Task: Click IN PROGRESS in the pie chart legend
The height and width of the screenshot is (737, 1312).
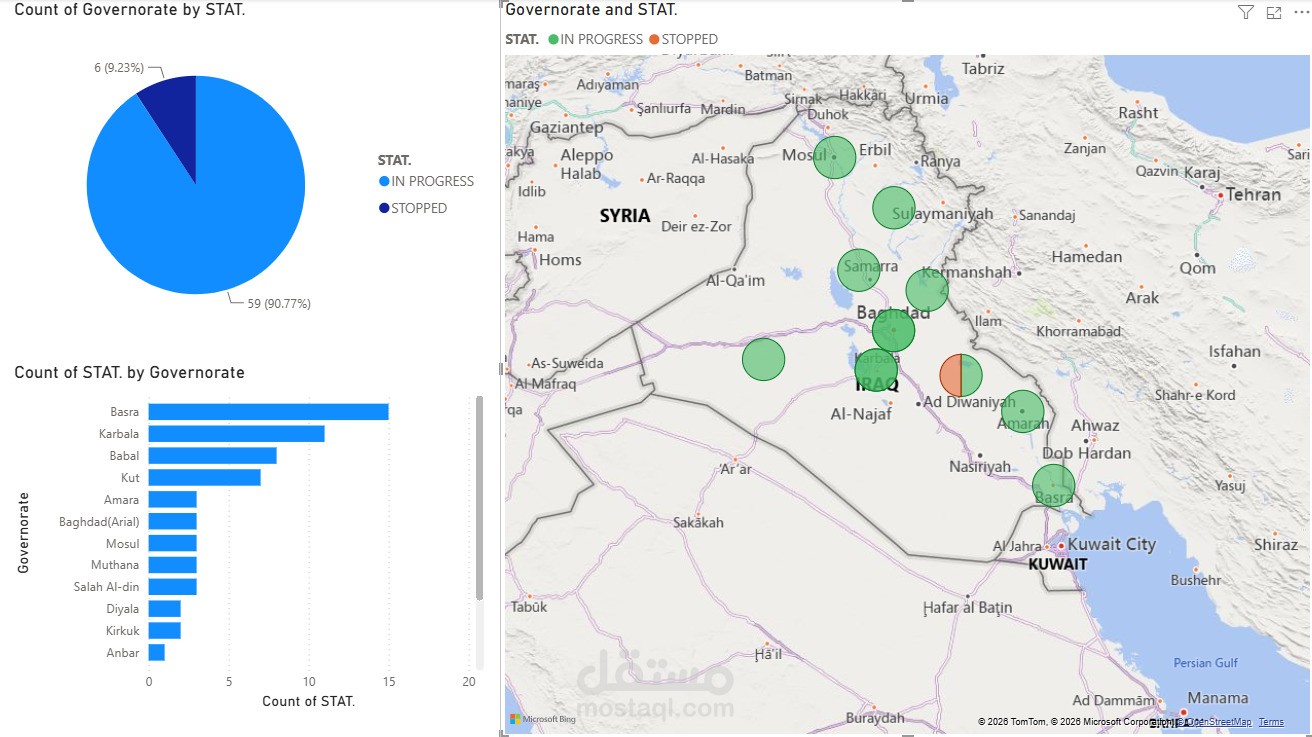Action: click(426, 181)
